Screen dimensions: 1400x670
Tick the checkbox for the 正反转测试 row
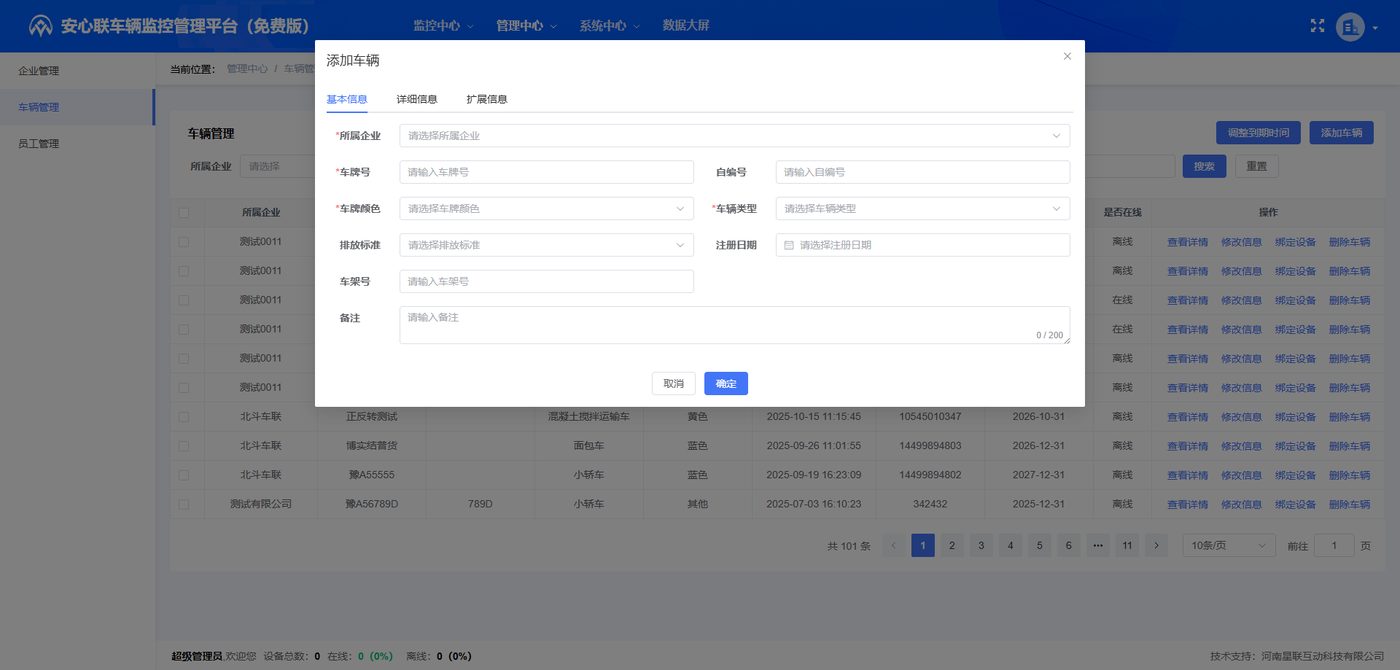pos(183,416)
